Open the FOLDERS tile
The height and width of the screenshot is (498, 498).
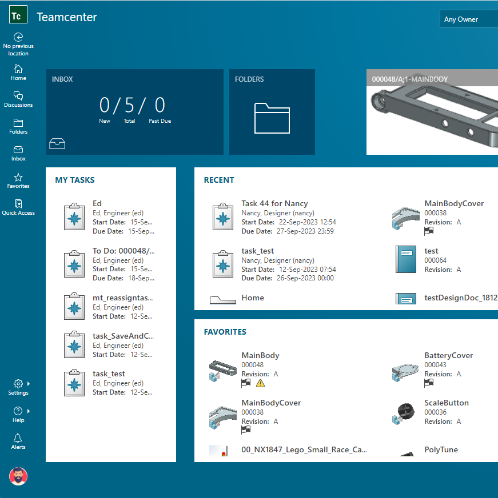pos(272,112)
